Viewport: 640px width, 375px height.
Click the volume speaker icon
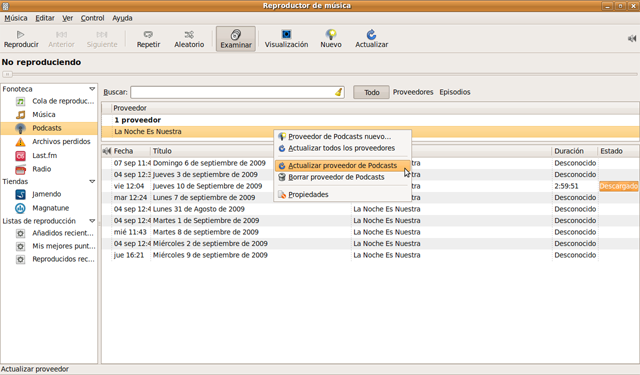(x=632, y=38)
